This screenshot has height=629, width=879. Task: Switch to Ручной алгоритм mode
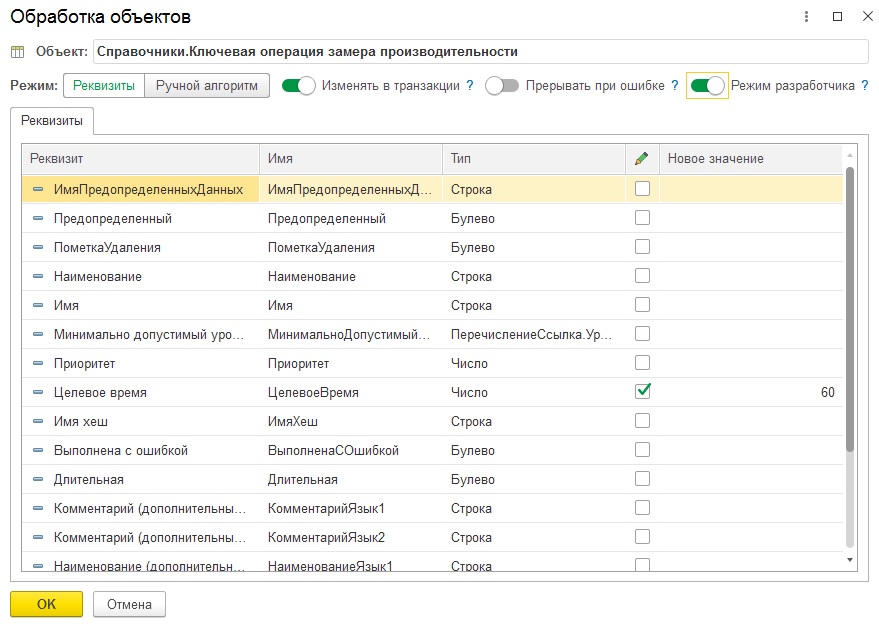coord(207,86)
